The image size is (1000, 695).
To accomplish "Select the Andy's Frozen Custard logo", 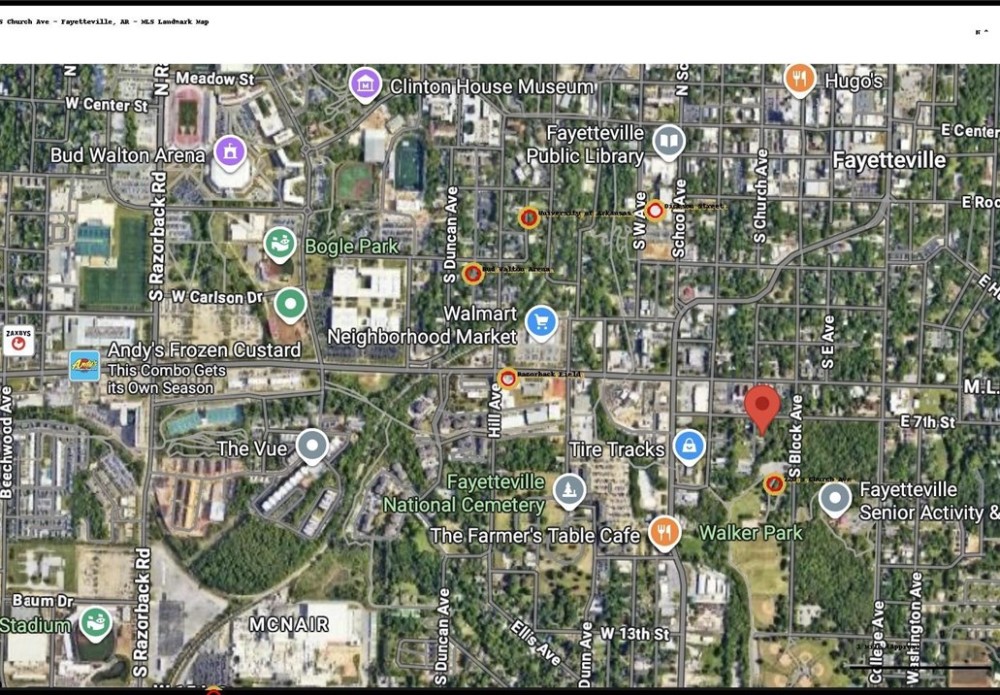I will click(84, 366).
